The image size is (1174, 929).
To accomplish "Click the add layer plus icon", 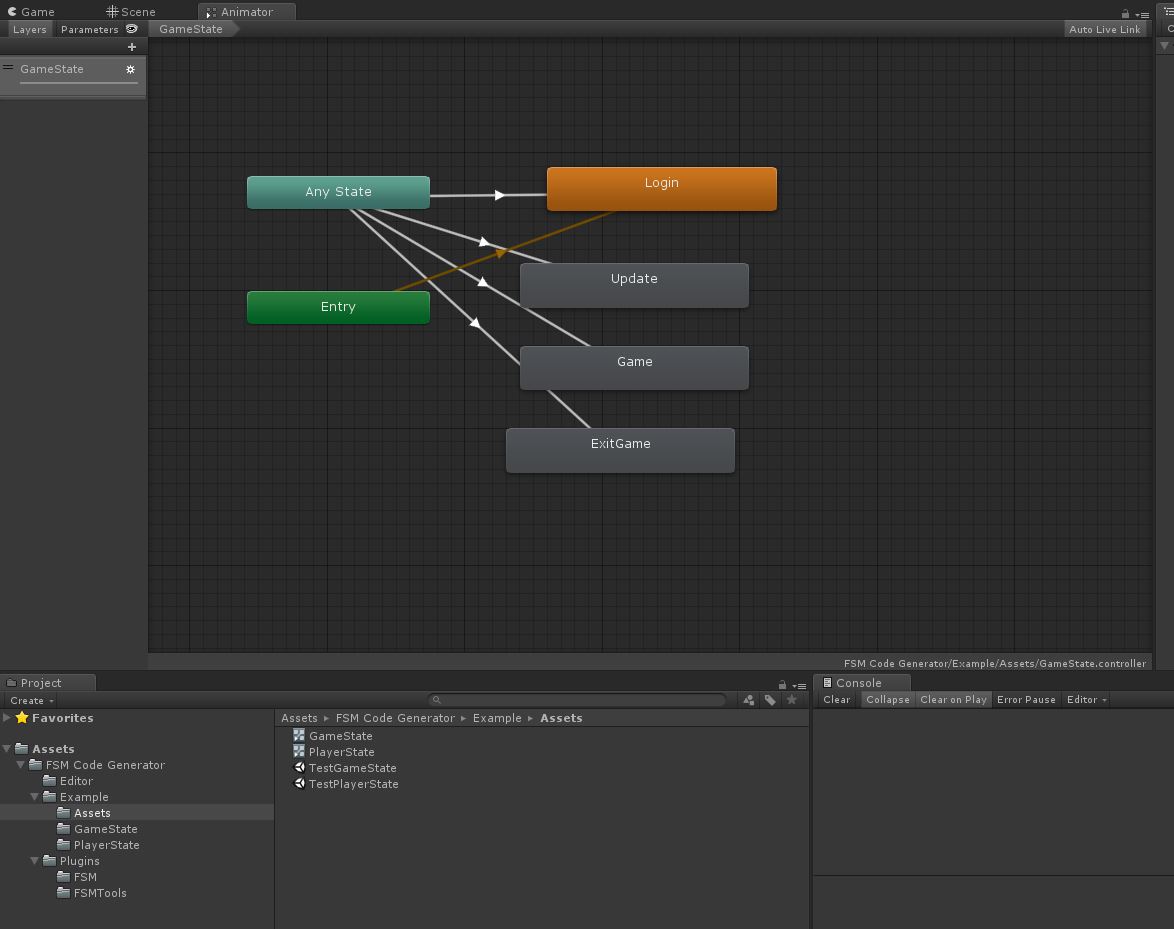I will click(x=131, y=47).
